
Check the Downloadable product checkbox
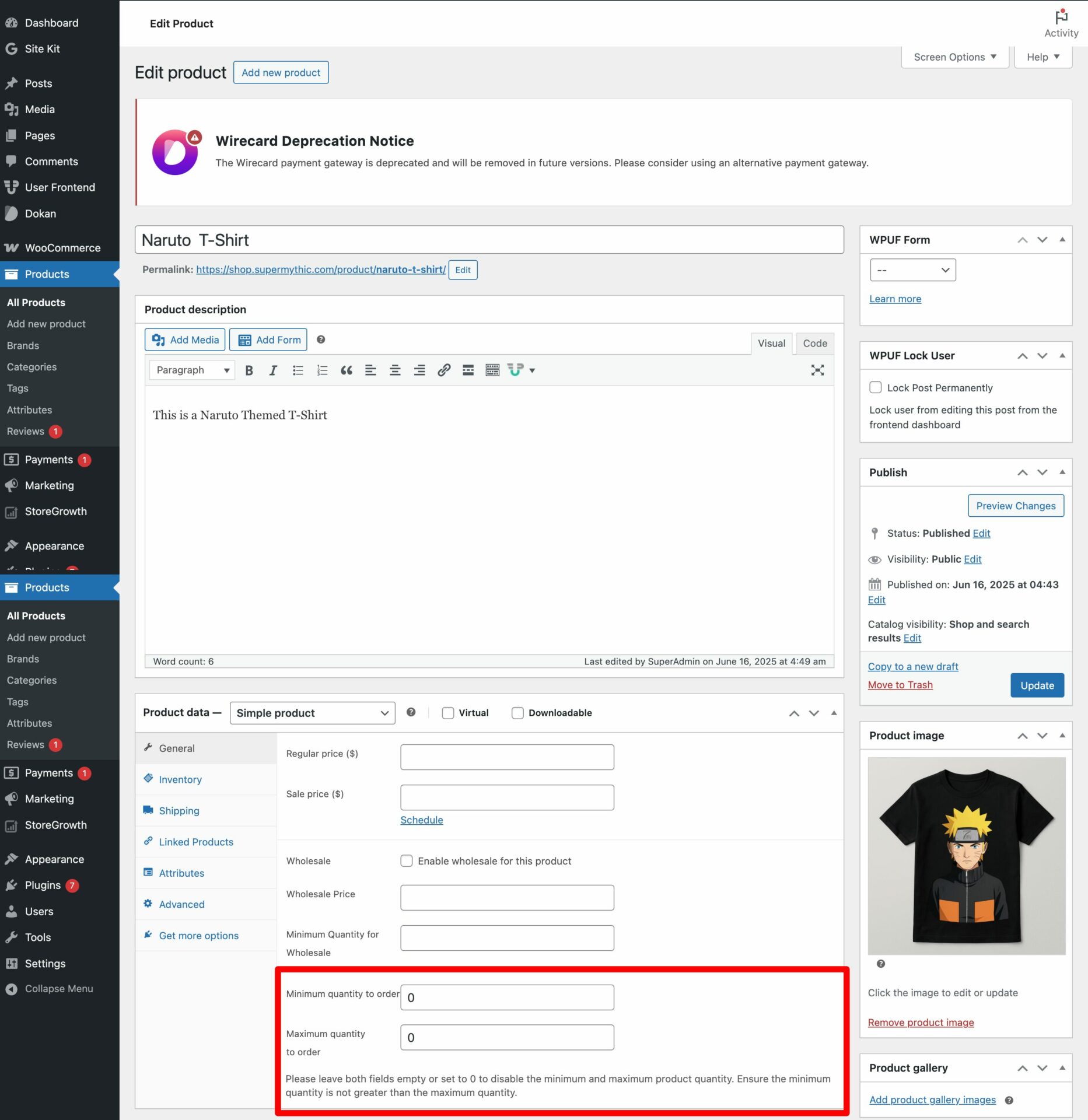[517, 713]
